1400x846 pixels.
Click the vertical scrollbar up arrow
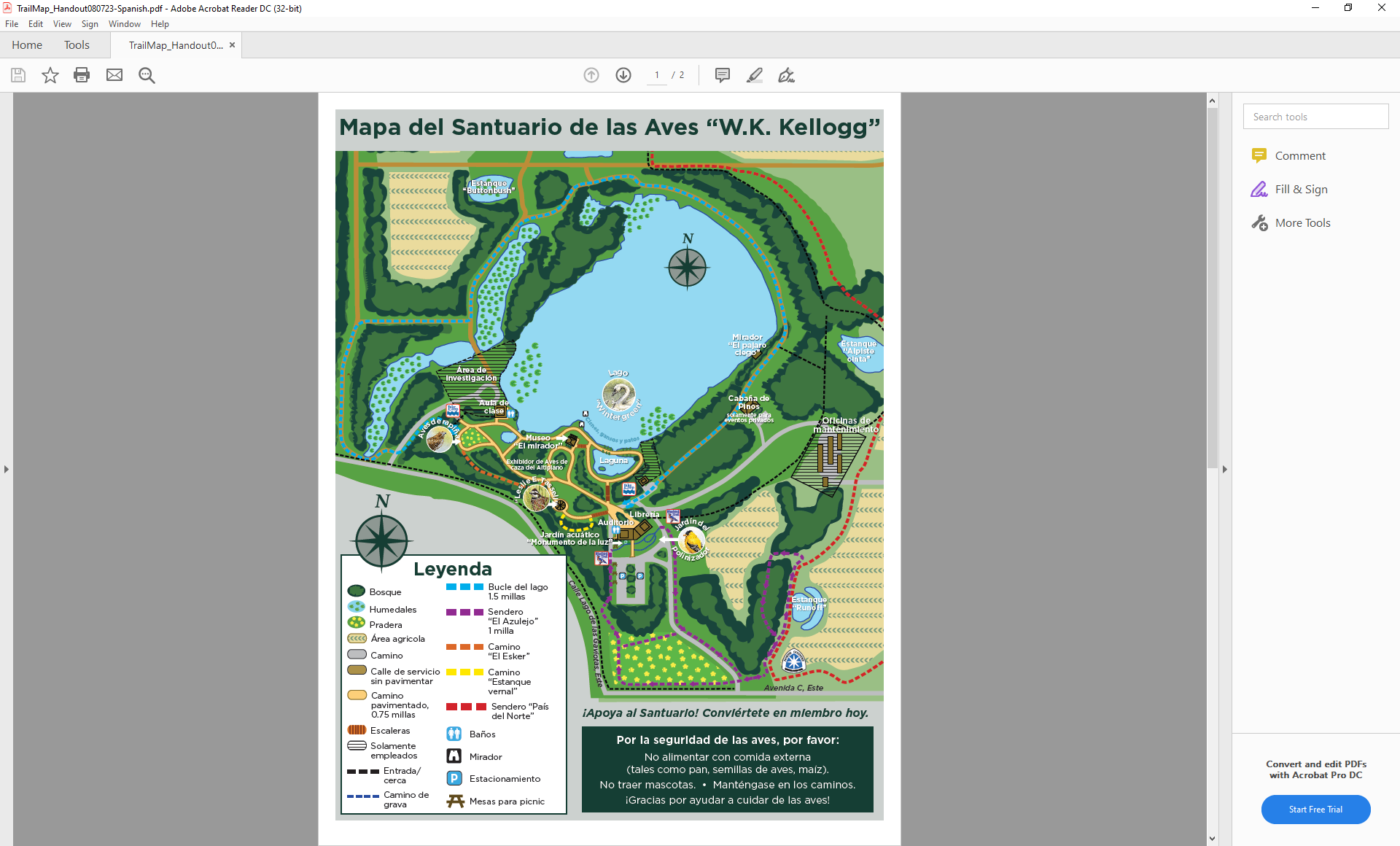point(1212,101)
